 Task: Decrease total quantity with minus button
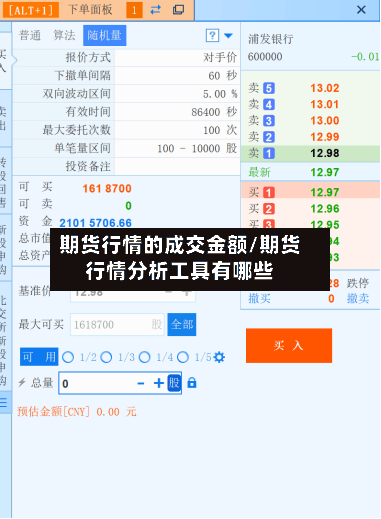tap(141, 383)
